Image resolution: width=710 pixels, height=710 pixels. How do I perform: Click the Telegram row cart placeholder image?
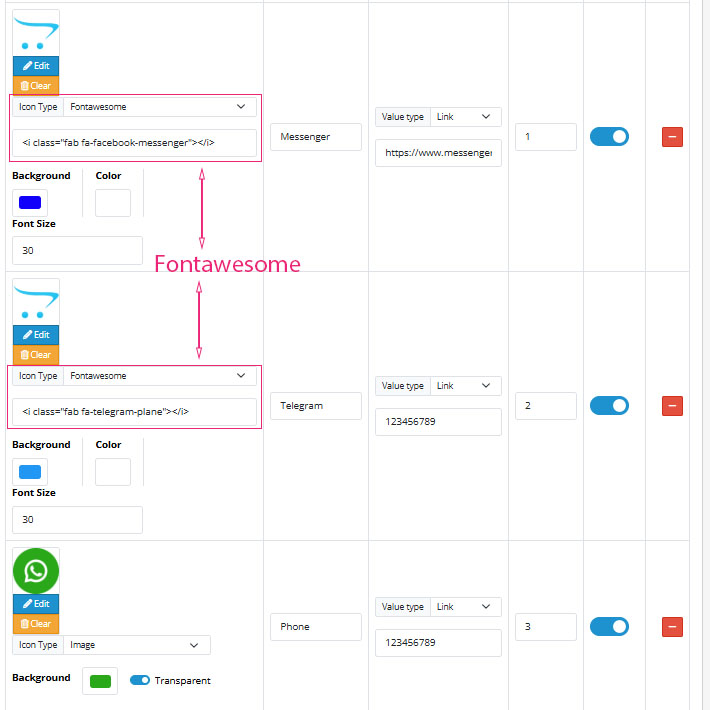pyautogui.click(x=36, y=302)
